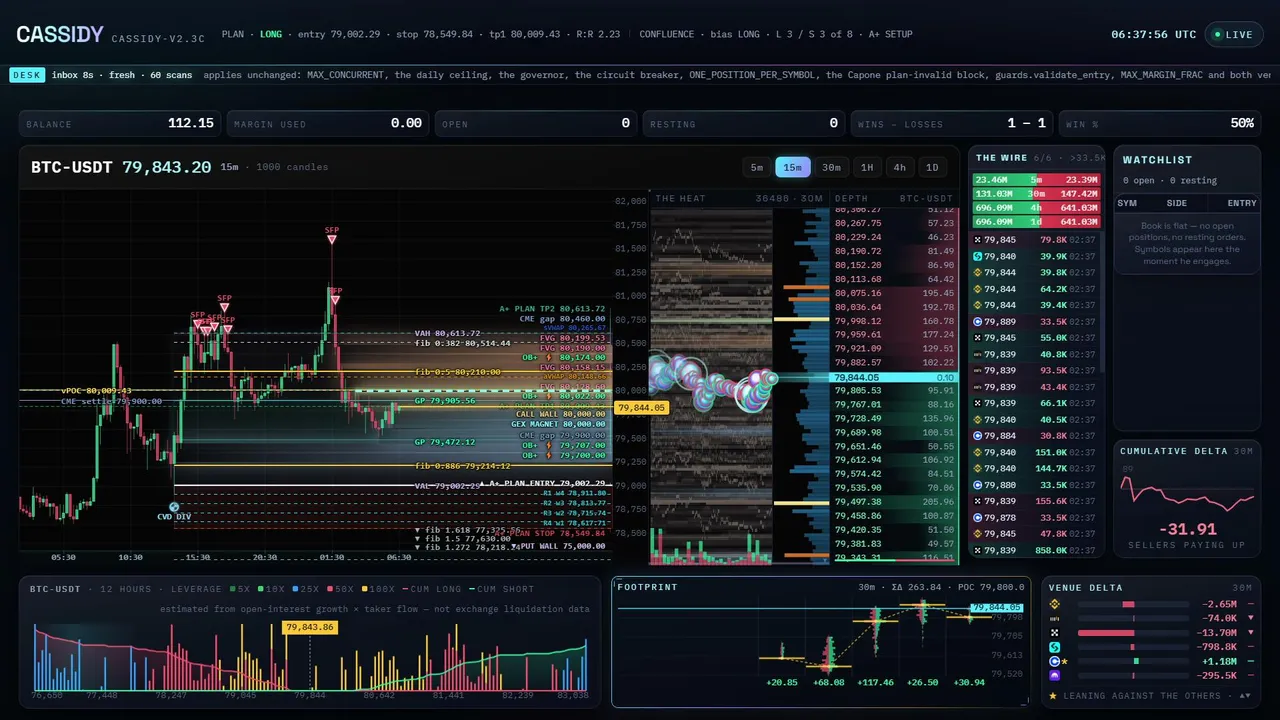Click exchange icon on 79,845 55.0K row
Image resolution: width=1280 pixels, height=720 pixels.
(x=977, y=338)
